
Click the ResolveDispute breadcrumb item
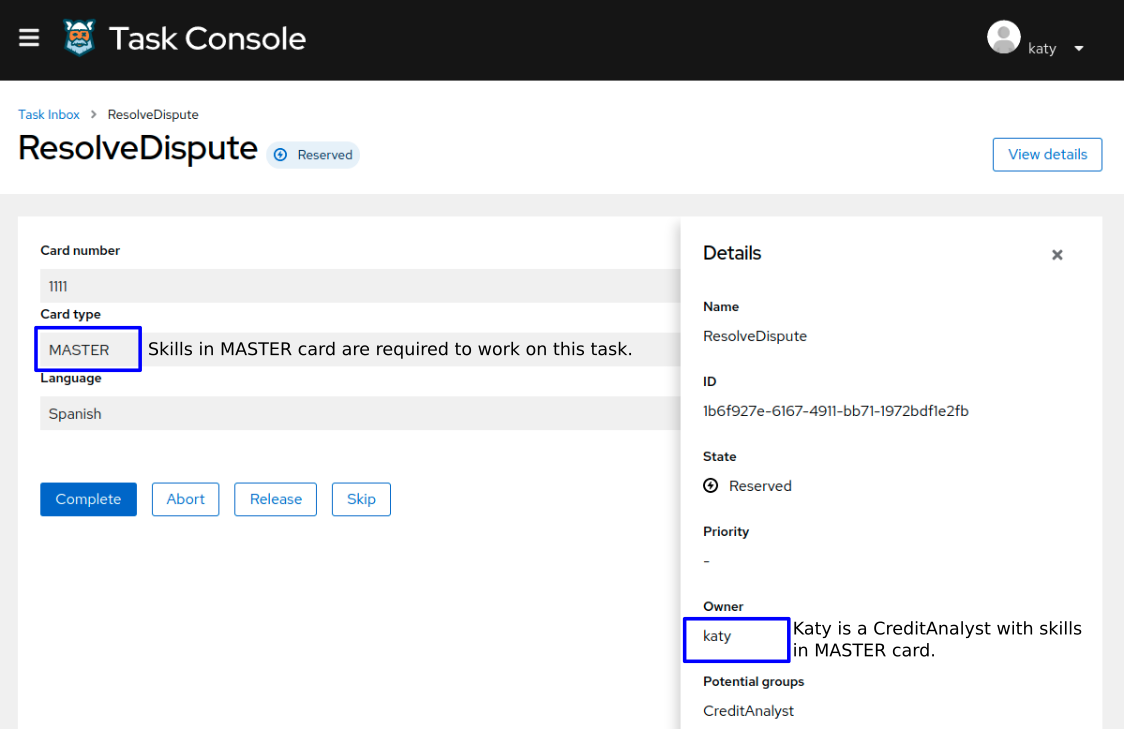153,115
